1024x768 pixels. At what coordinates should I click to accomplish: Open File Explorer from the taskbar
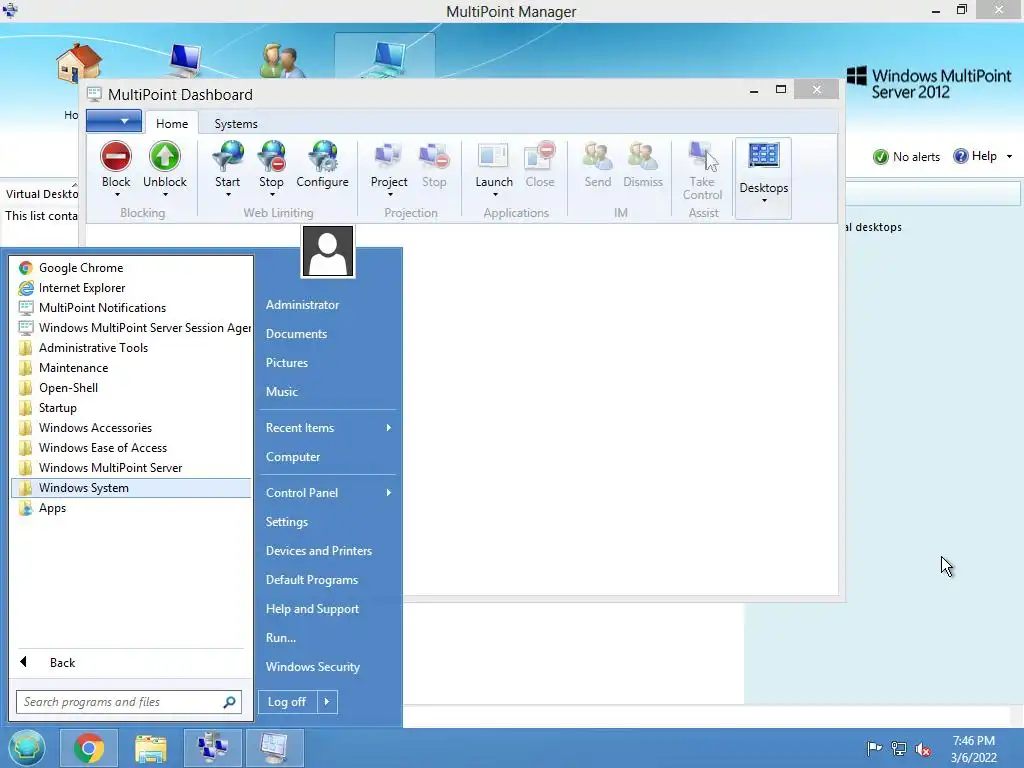coord(151,748)
